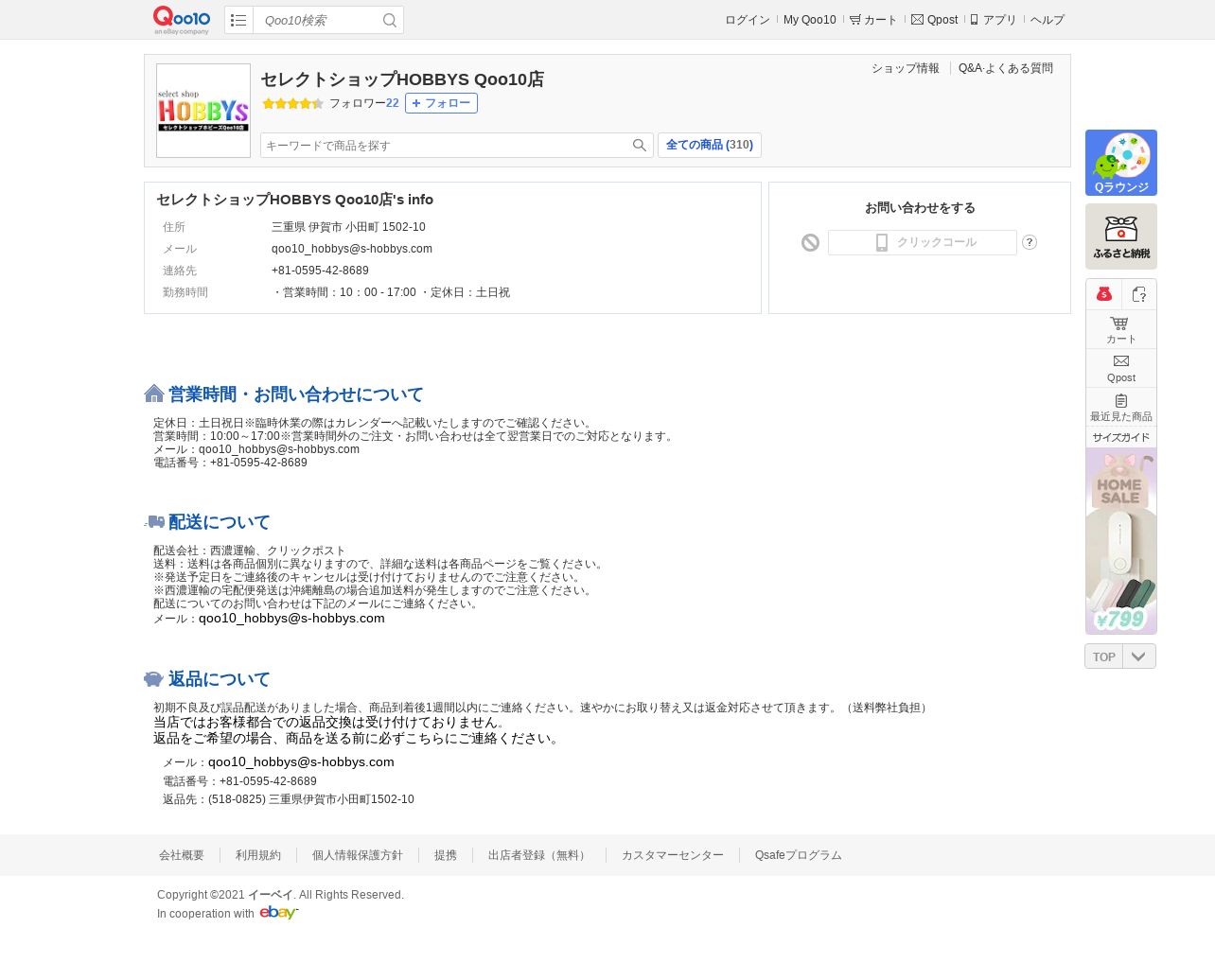1215x980 pixels.
Task: Click the キーワードで商品を探す input field
Action: [x=445, y=145]
